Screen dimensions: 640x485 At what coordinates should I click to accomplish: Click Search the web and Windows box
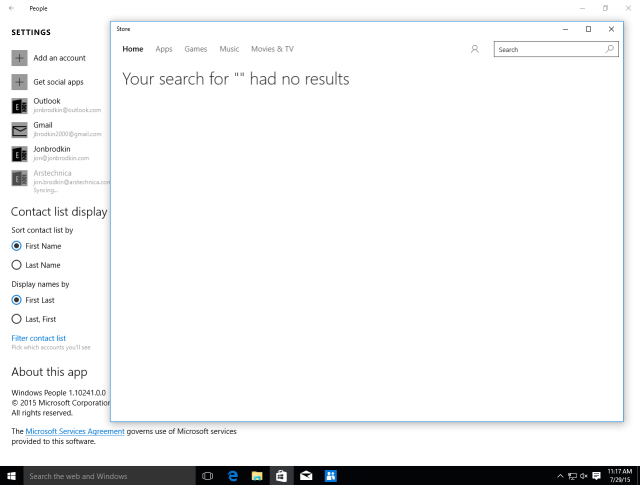(109, 476)
